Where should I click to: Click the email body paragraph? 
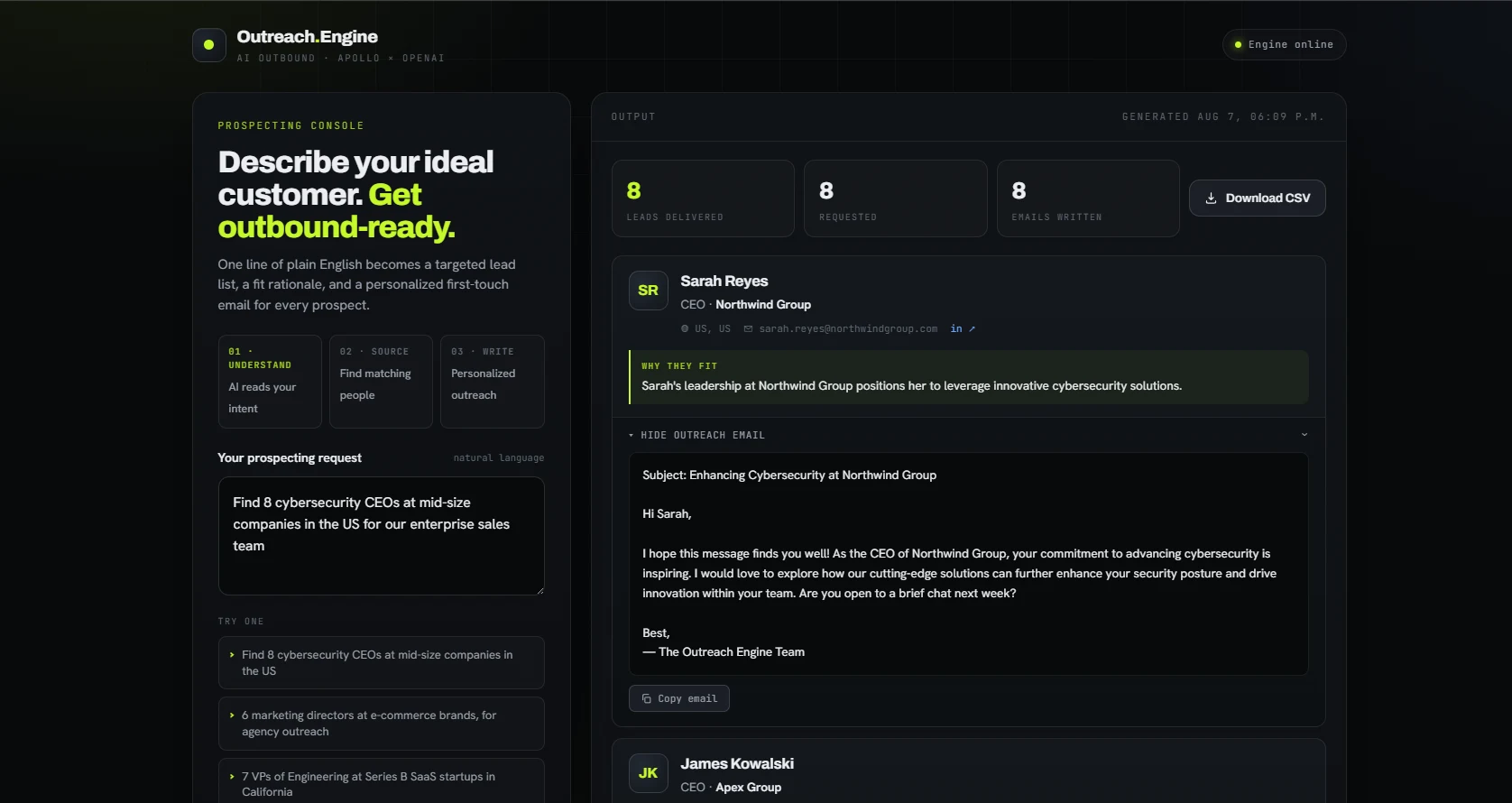960,574
